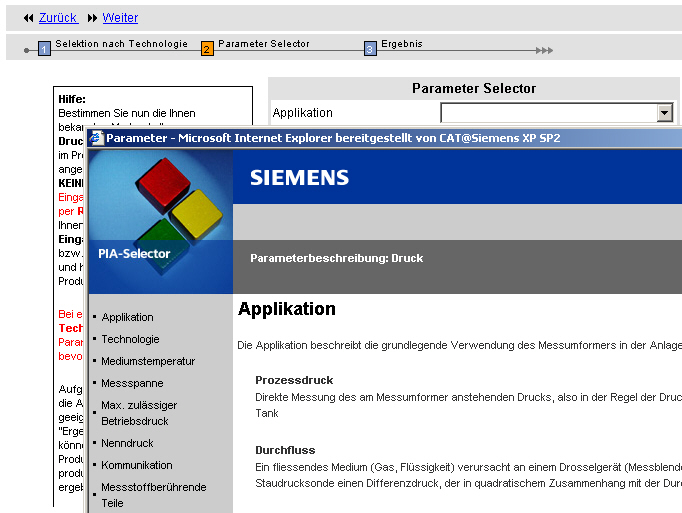Open Messstoffberührende Teile sidebar entry
682x513 pixels.
coord(154,495)
